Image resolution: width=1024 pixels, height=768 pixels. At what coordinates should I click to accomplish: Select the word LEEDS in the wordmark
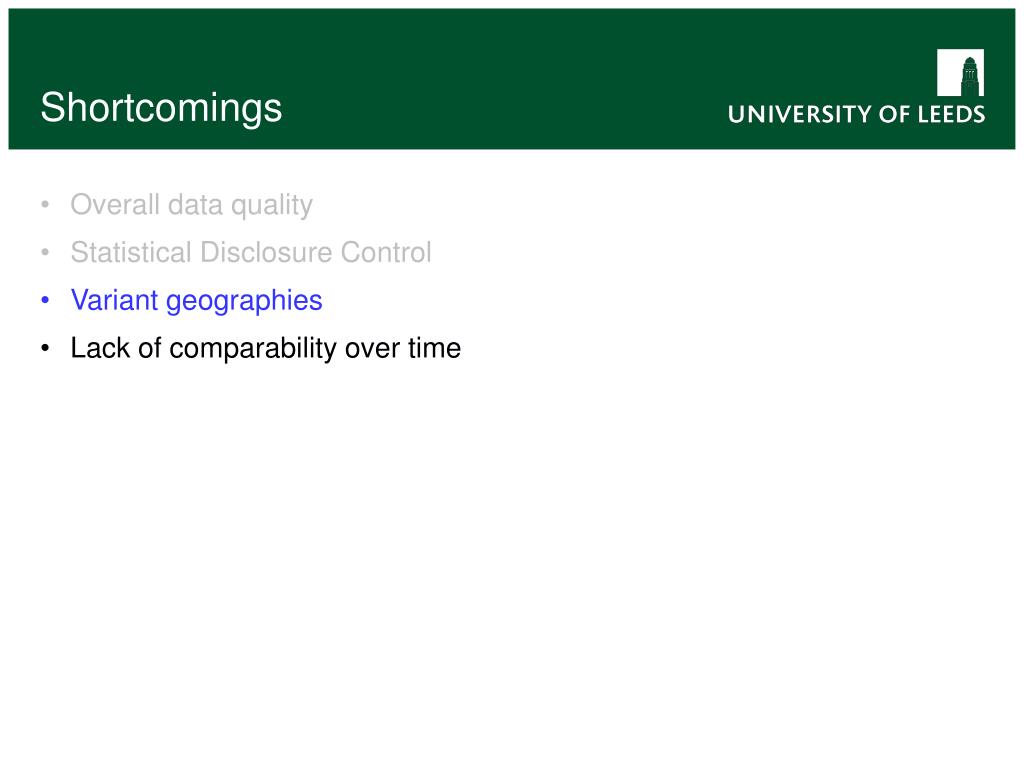tap(952, 114)
